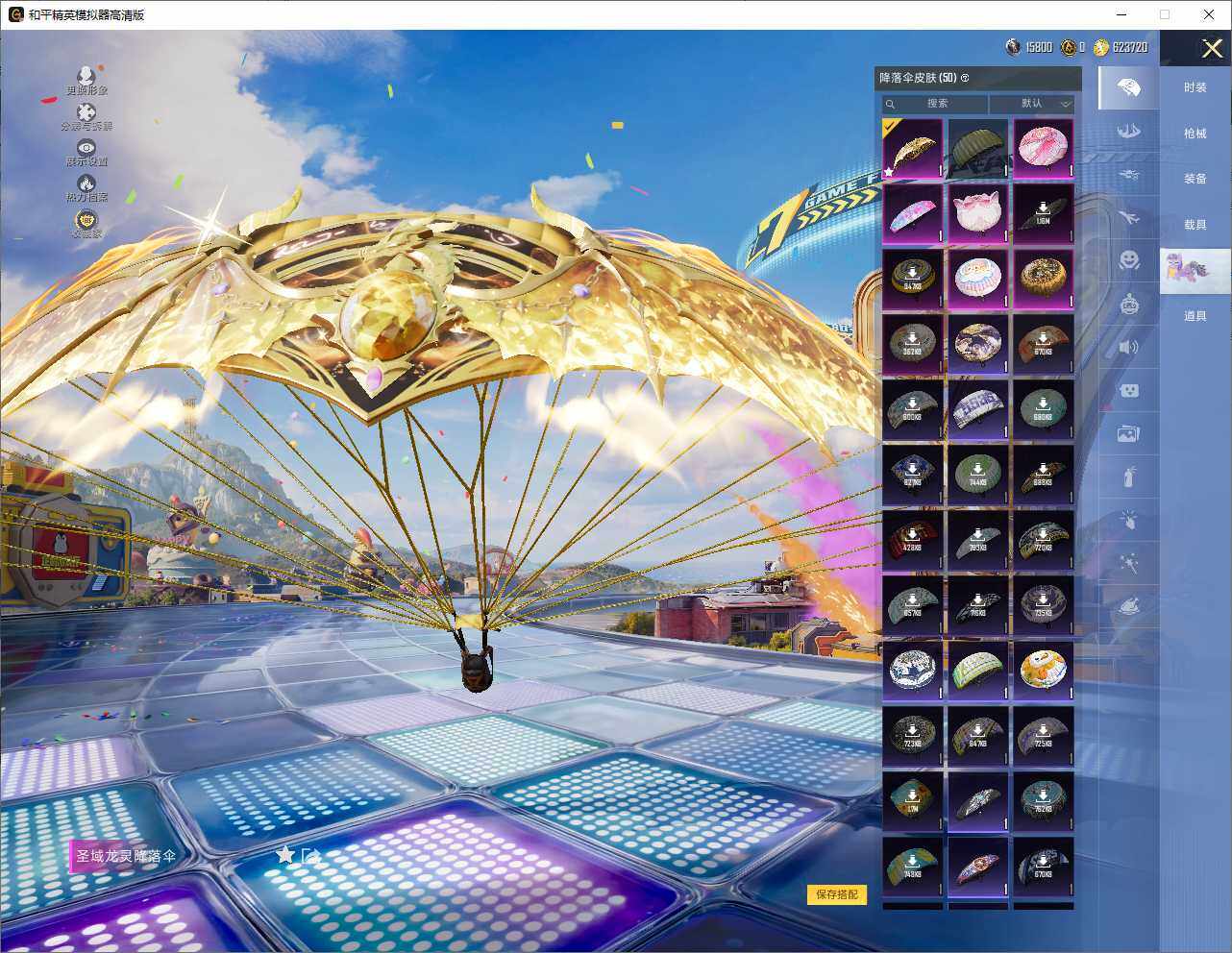The image size is (1232, 953).
Task: Download the skin labeled 762KB
Action: (x=1044, y=802)
